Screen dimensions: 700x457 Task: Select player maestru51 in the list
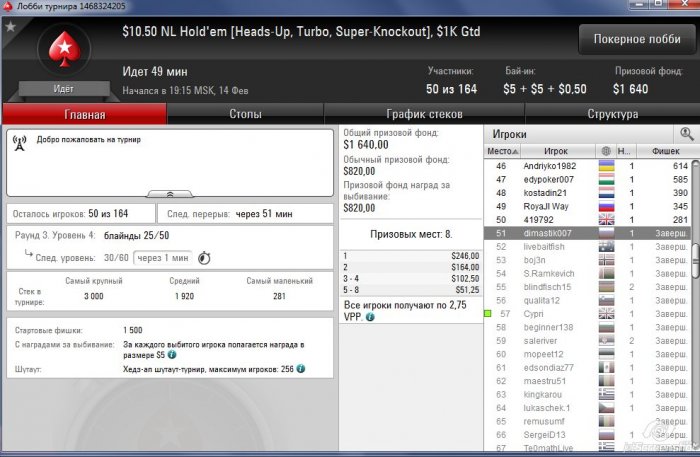point(587,381)
